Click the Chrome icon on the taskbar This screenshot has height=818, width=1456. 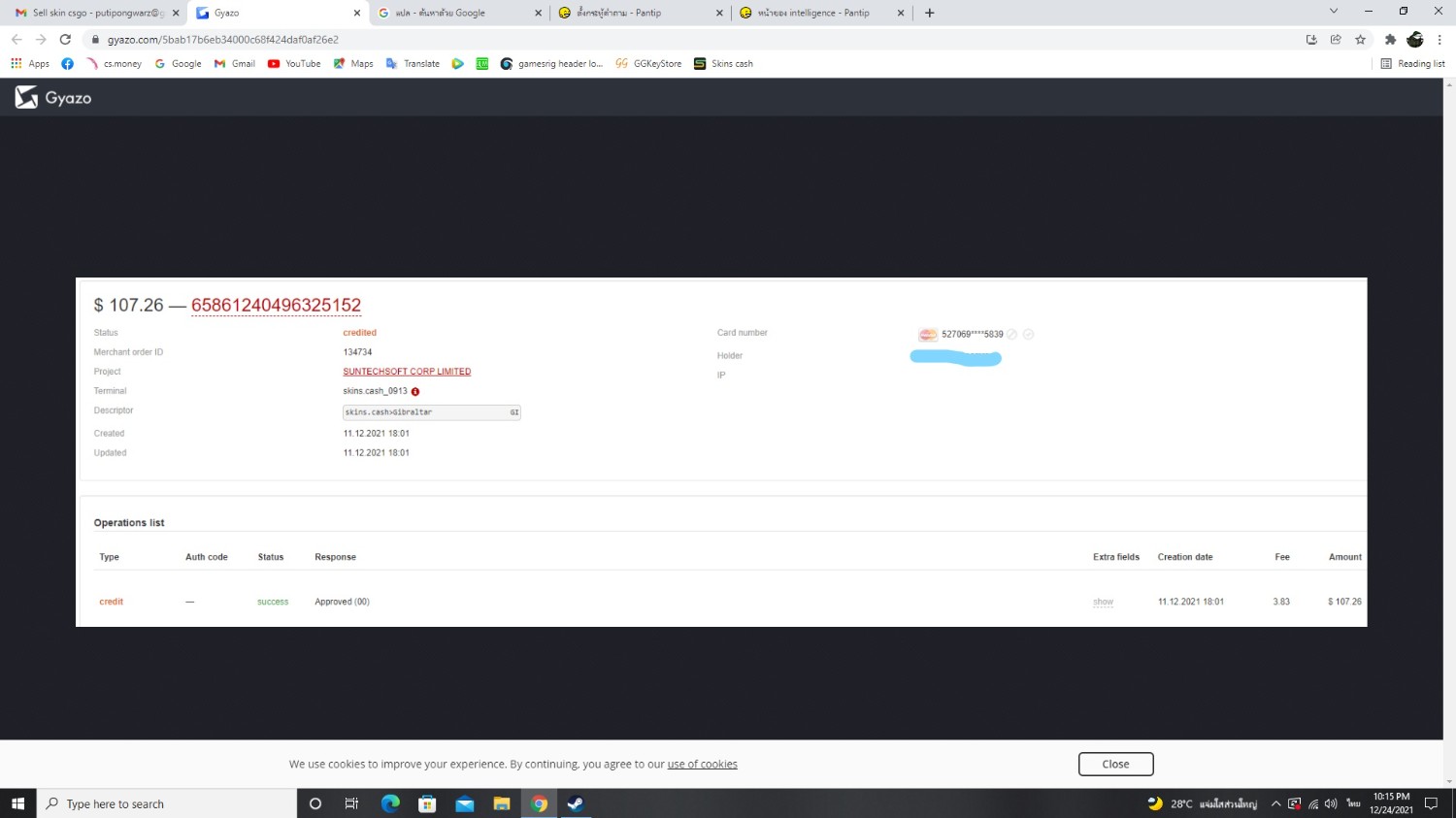[540, 803]
